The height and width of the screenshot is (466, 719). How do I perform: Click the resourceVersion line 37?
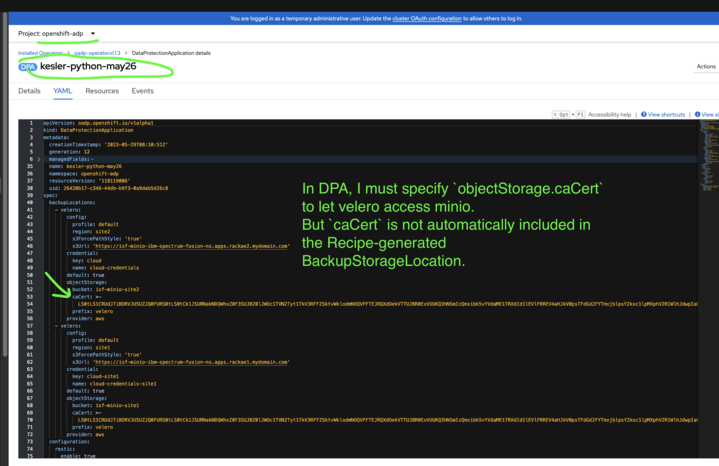(89, 181)
